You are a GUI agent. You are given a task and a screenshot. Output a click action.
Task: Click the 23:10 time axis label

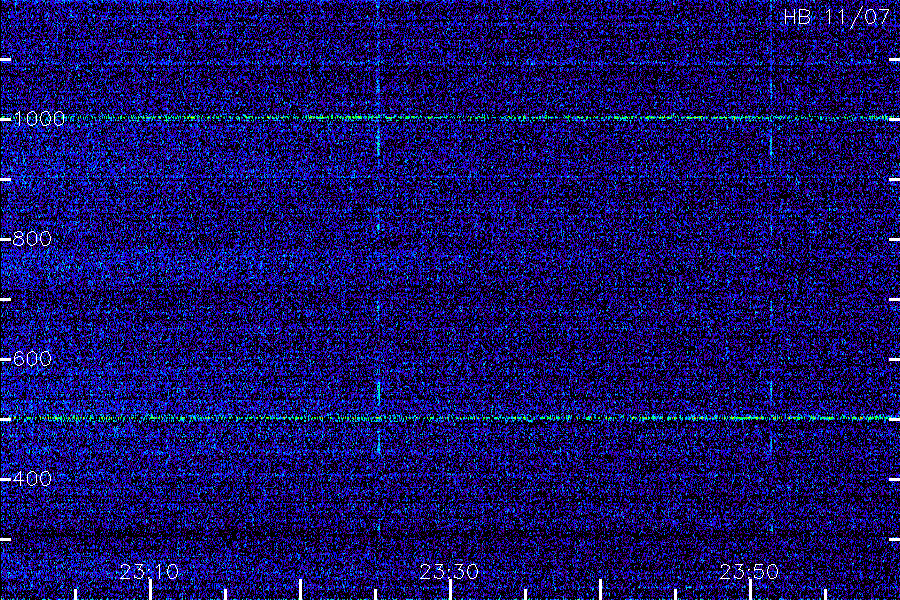149,571
